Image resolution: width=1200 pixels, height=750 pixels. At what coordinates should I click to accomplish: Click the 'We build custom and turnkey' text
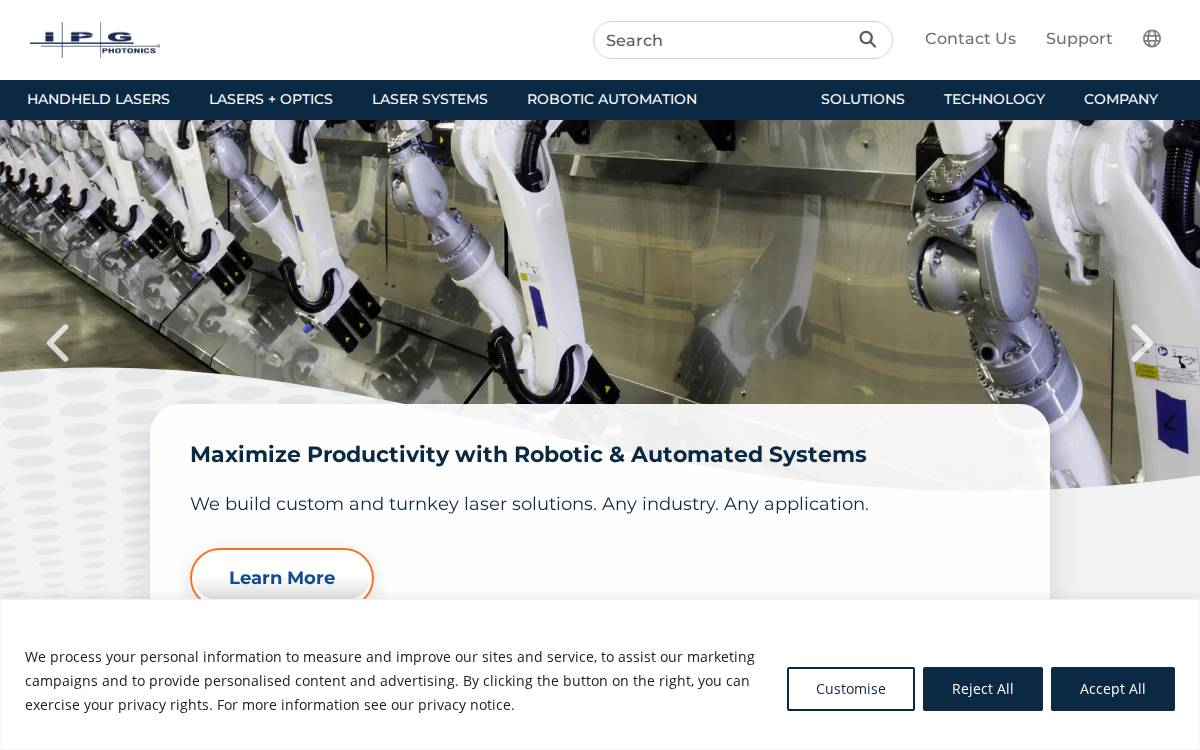pos(529,504)
